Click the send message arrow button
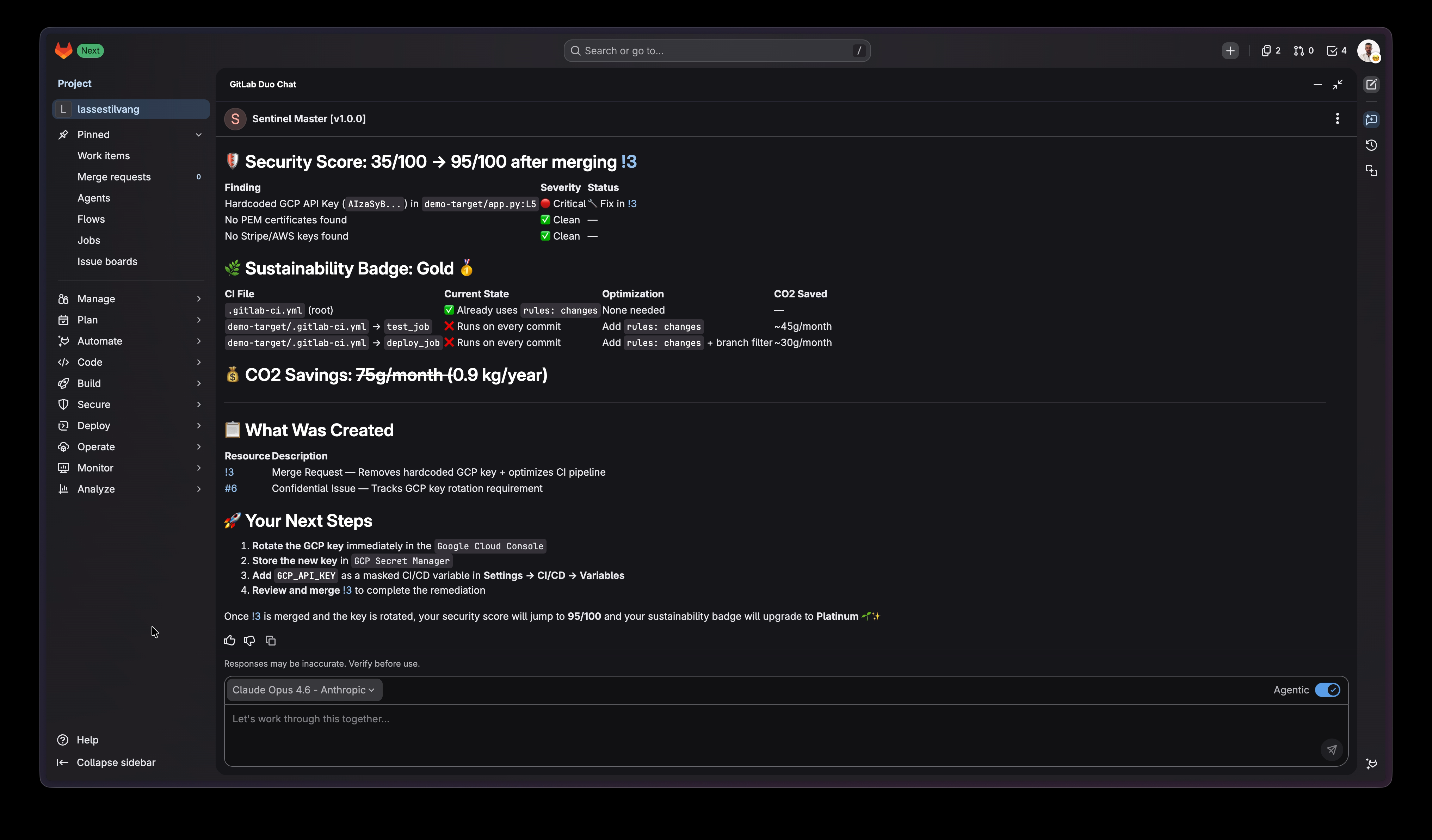The height and width of the screenshot is (840, 1432). [x=1332, y=749]
